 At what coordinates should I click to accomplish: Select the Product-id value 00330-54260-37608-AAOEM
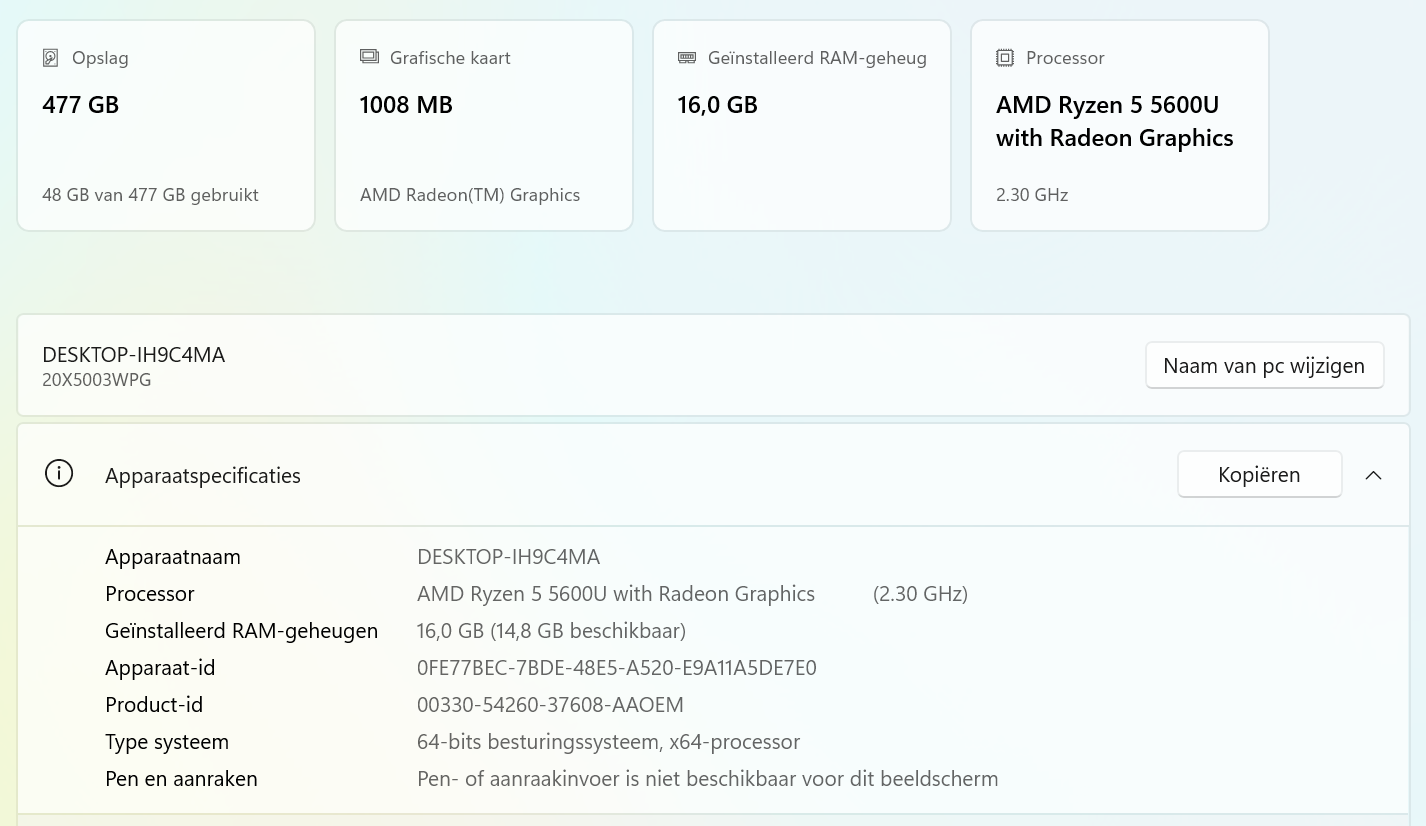550,705
